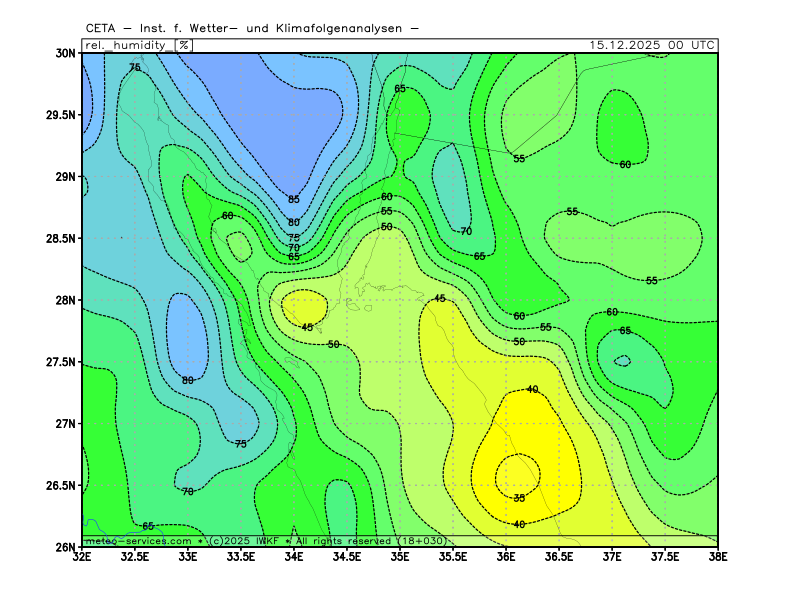Click the 35 contour label in yellow area

click(519, 498)
